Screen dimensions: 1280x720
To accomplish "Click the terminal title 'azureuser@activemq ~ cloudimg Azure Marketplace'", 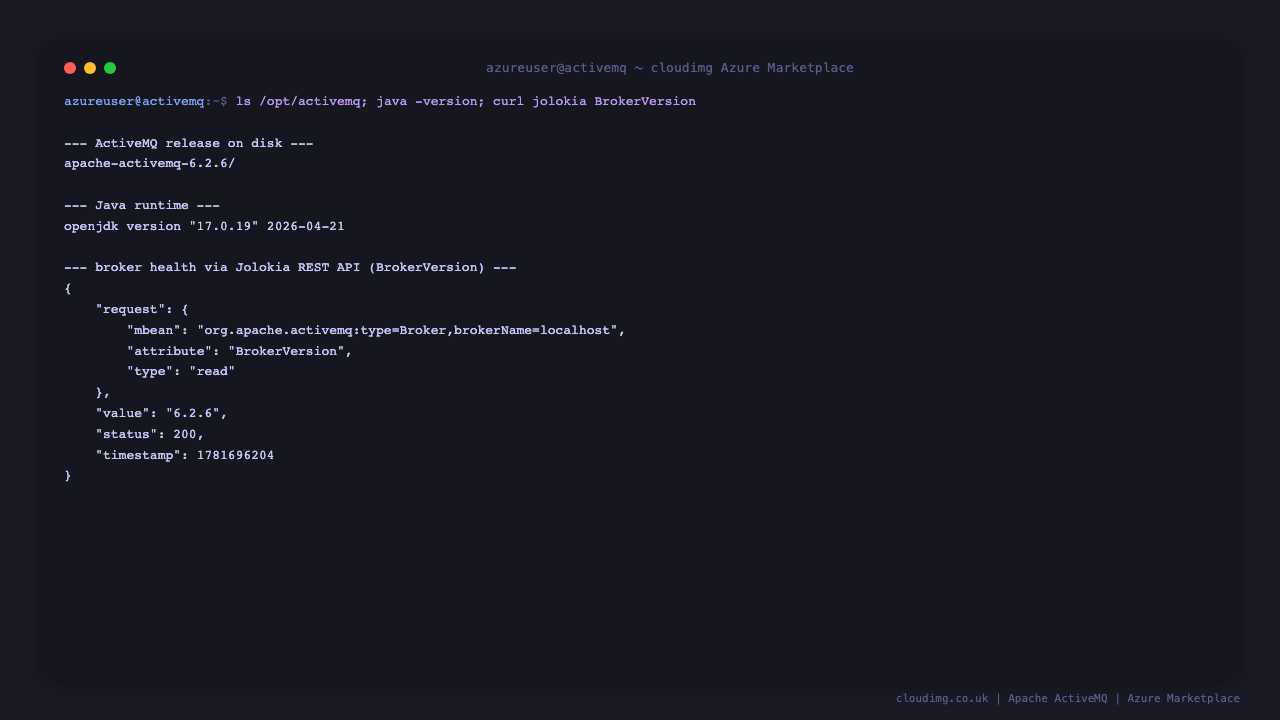I will pos(670,68).
